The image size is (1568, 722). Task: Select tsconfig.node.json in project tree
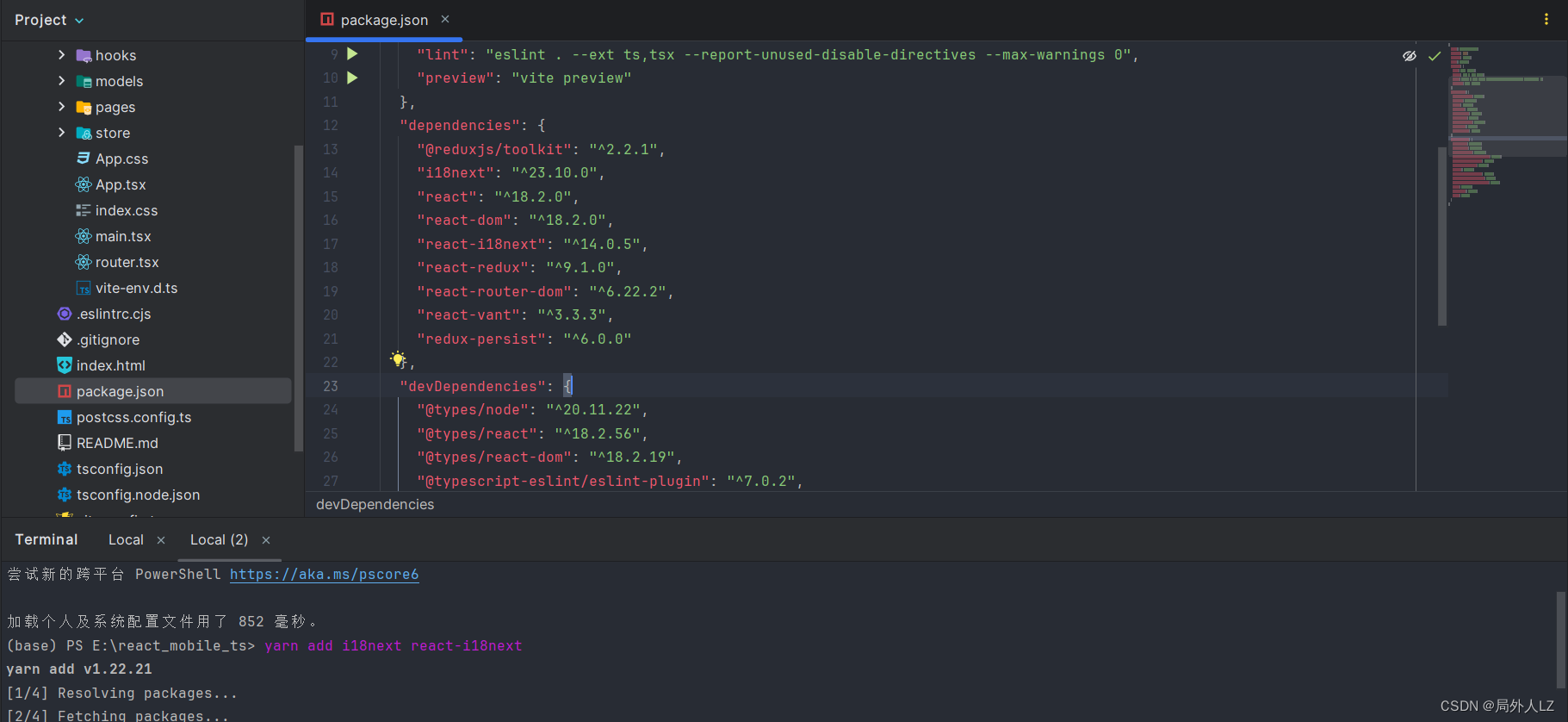pos(138,495)
